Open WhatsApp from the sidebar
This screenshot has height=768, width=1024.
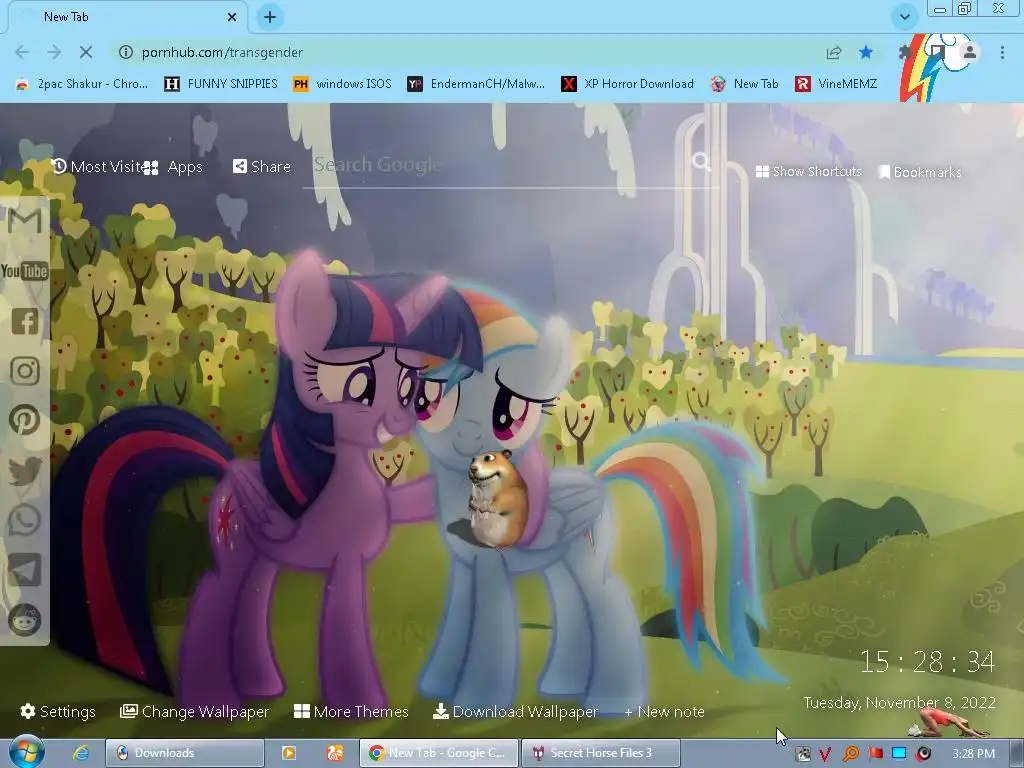(25, 520)
